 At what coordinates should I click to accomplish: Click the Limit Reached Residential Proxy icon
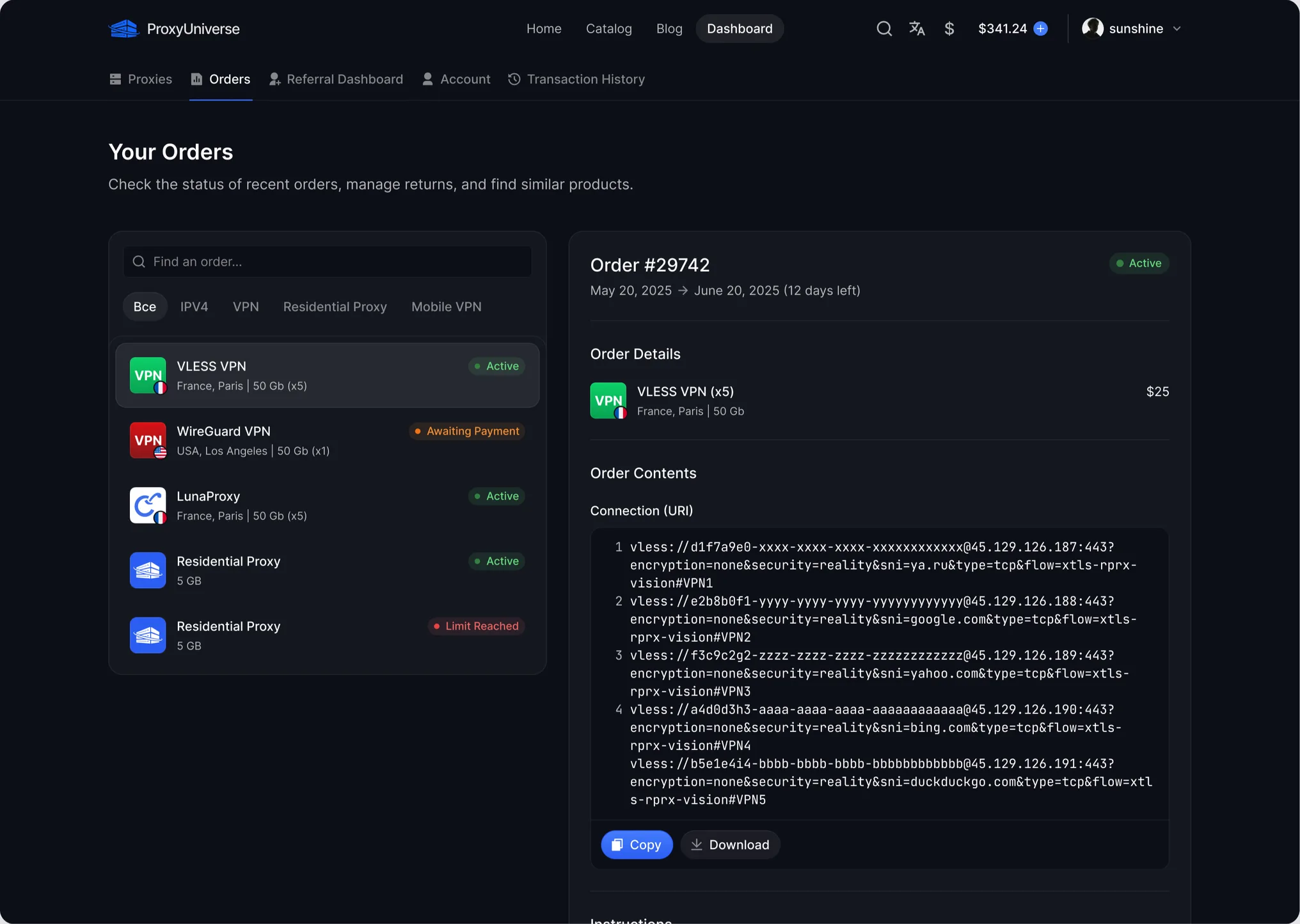point(148,635)
